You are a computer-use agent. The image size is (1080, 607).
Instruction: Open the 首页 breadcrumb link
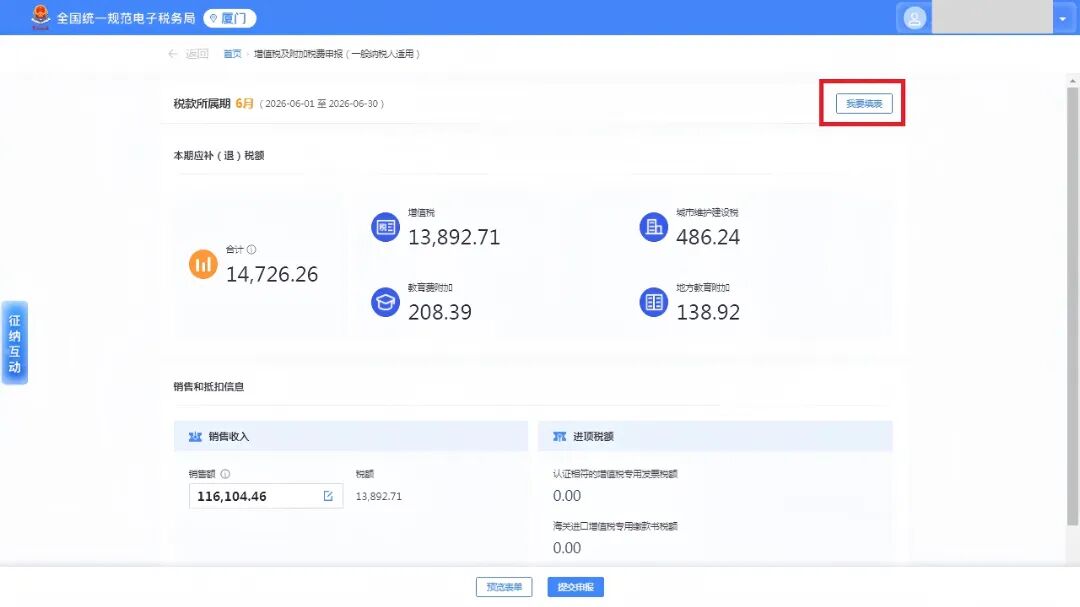[233, 54]
